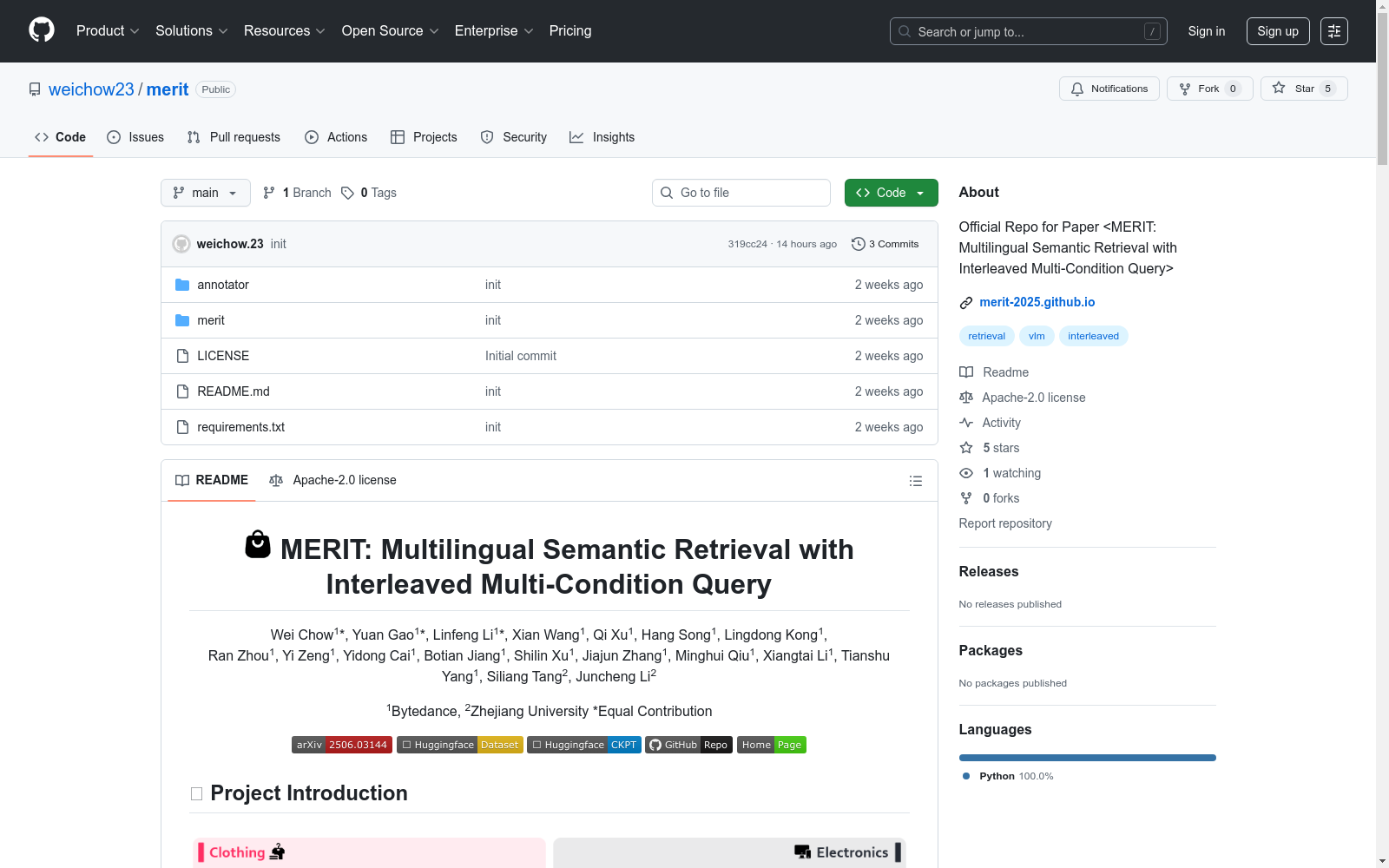
Task: Click weichow.23 avatar image
Action: pos(181,244)
